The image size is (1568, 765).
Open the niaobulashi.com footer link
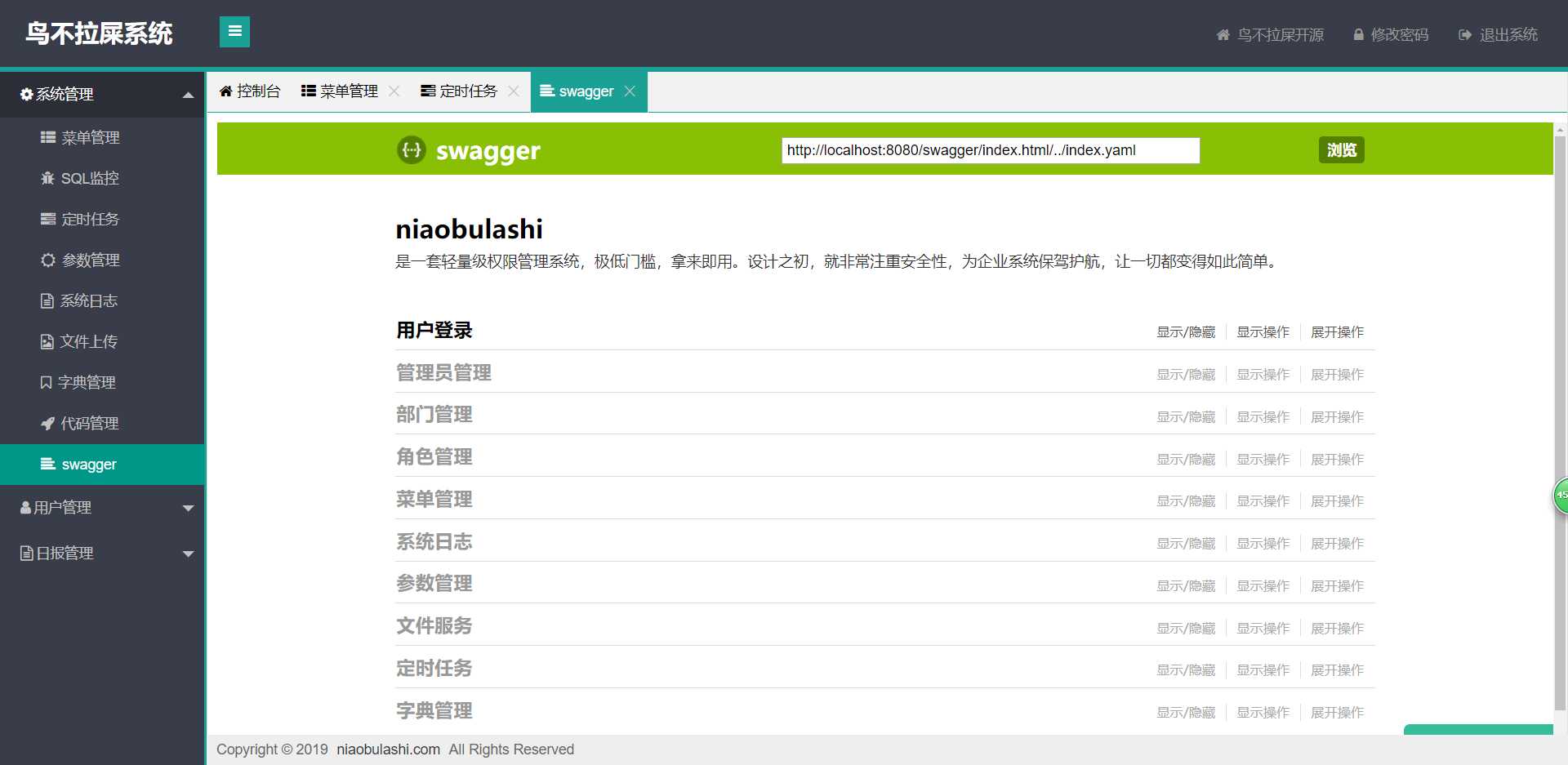coord(388,749)
